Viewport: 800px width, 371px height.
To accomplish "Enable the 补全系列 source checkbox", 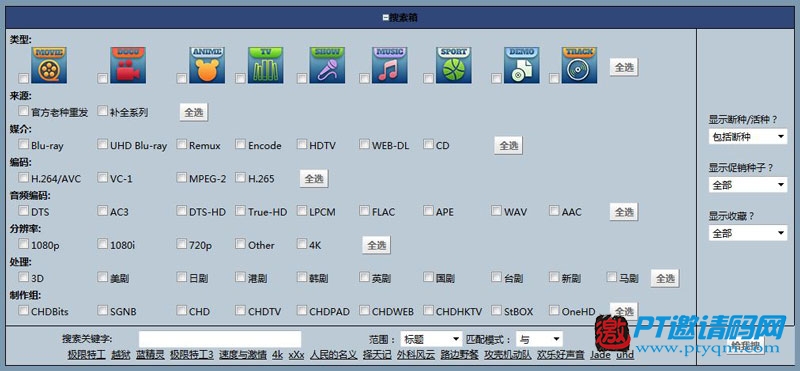I will 103,111.
